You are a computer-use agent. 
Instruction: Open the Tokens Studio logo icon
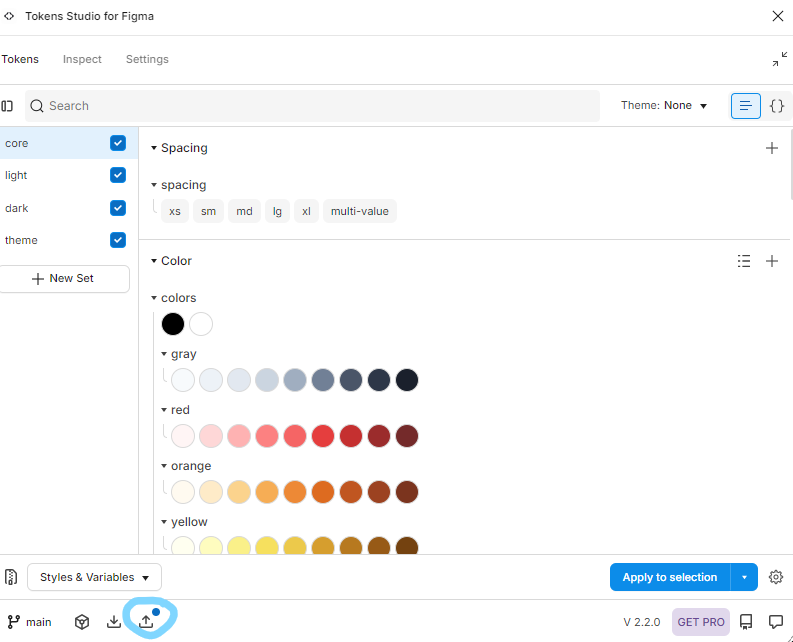coord(9,16)
